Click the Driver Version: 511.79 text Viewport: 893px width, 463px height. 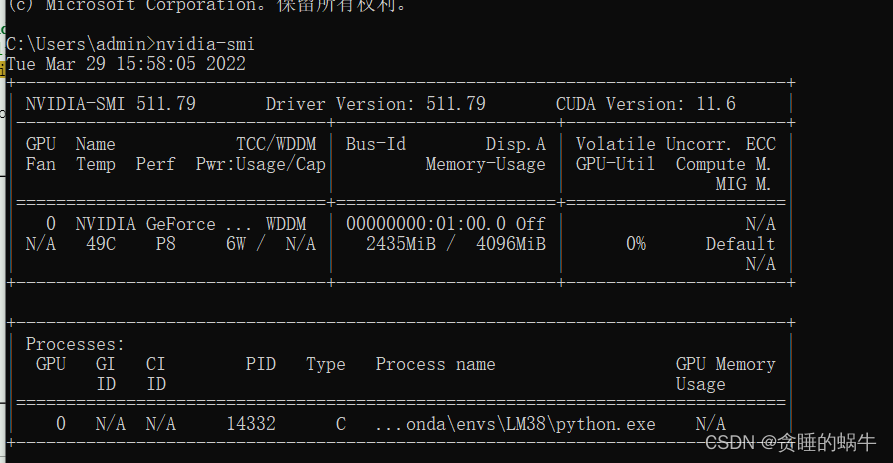(375, 104)
